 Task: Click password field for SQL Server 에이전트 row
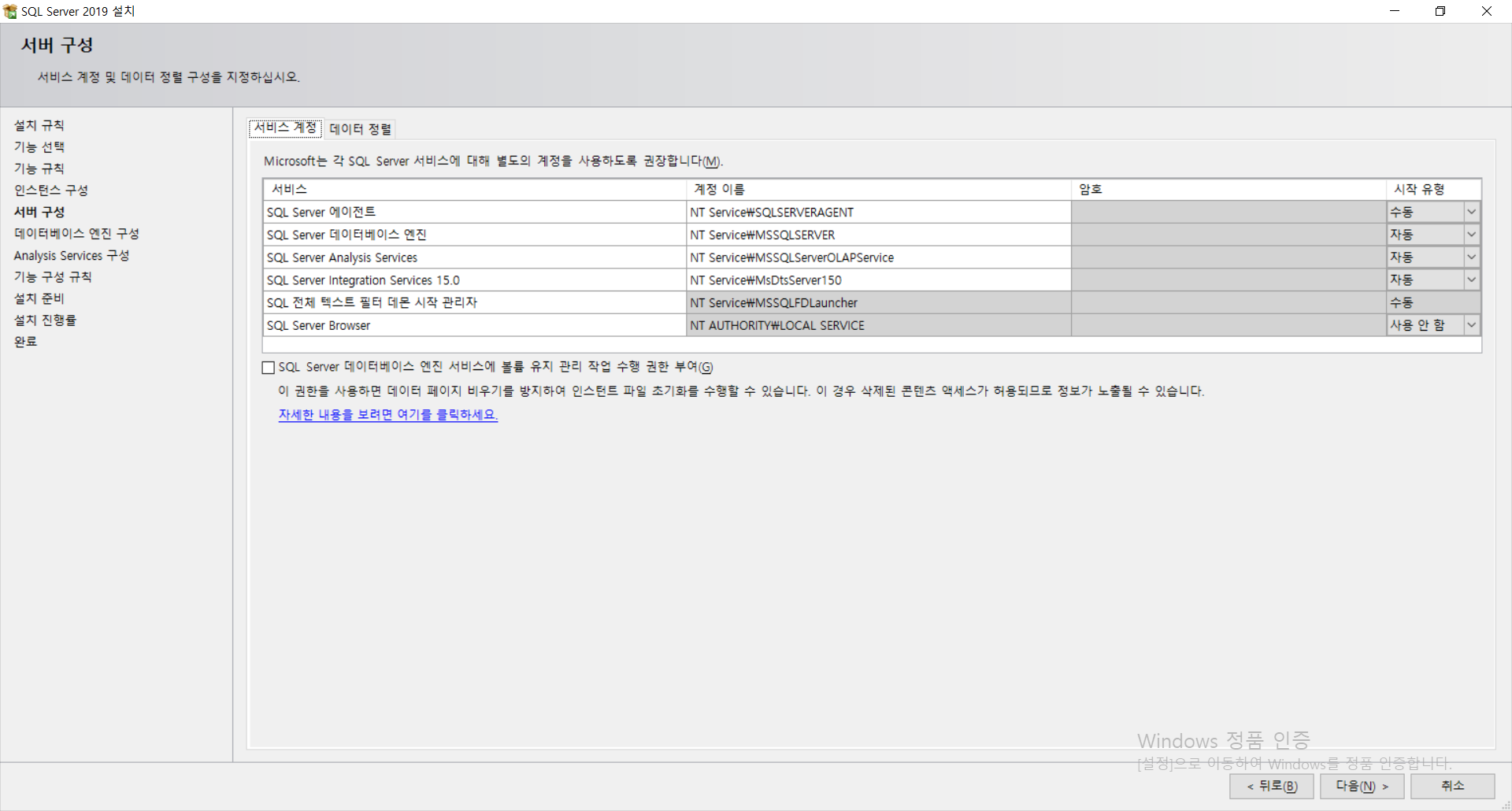(x=1228, y=212)
